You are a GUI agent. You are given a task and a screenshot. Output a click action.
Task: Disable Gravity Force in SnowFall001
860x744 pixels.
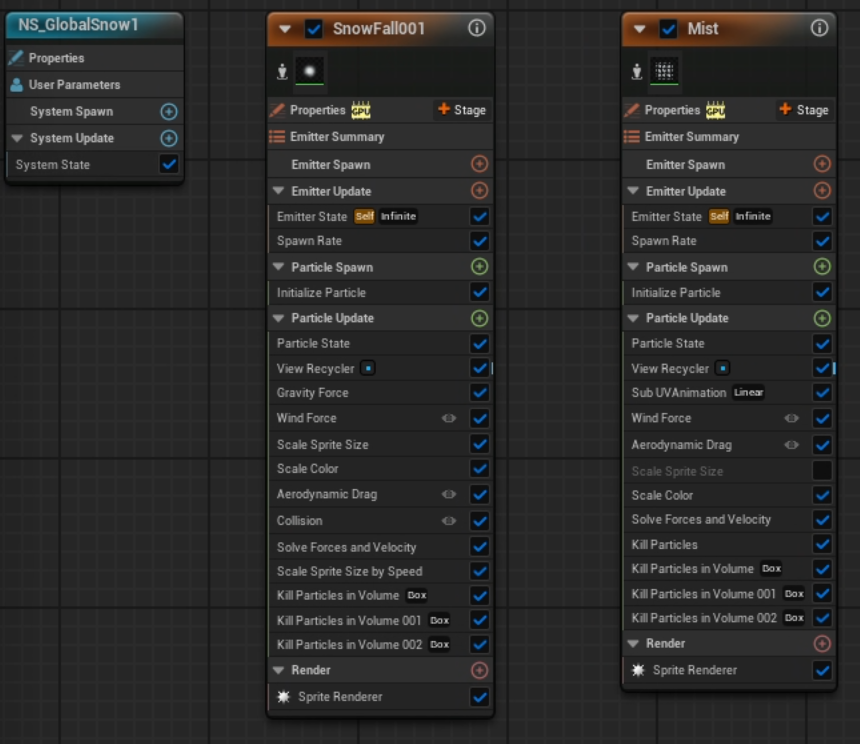(480, 393)
